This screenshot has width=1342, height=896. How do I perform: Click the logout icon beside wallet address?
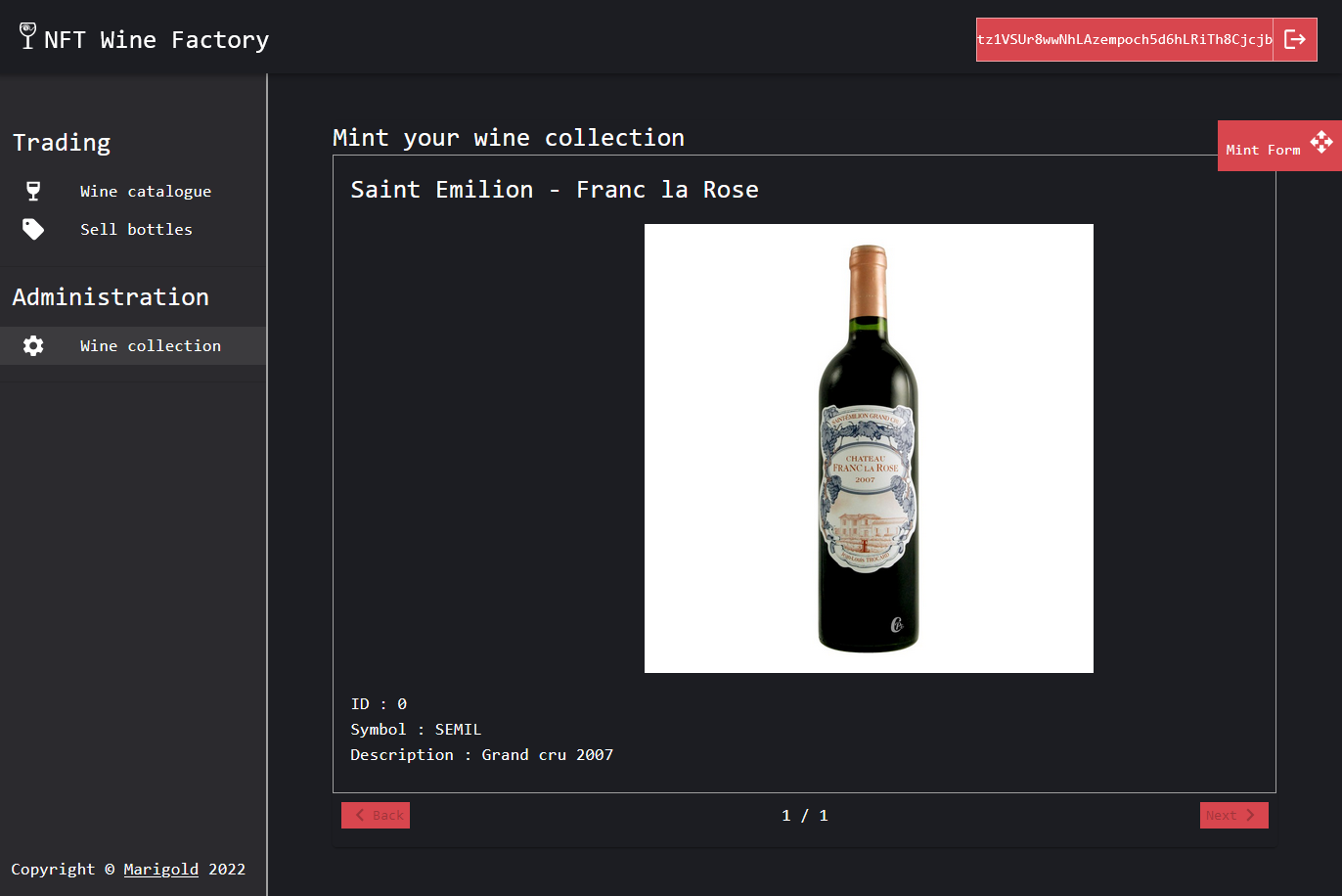click(x=1295, y=39)
